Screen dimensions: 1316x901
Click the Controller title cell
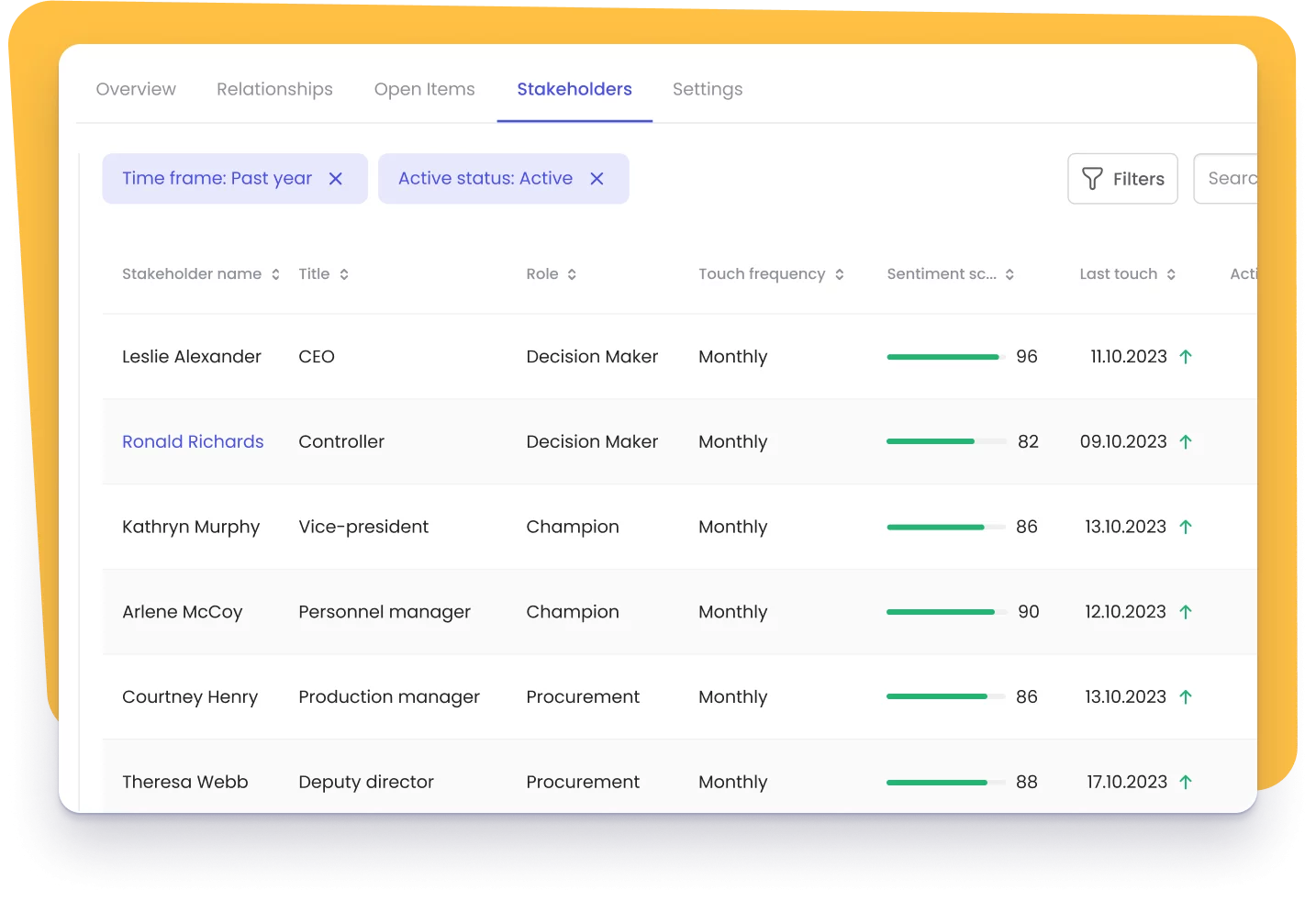341,441
